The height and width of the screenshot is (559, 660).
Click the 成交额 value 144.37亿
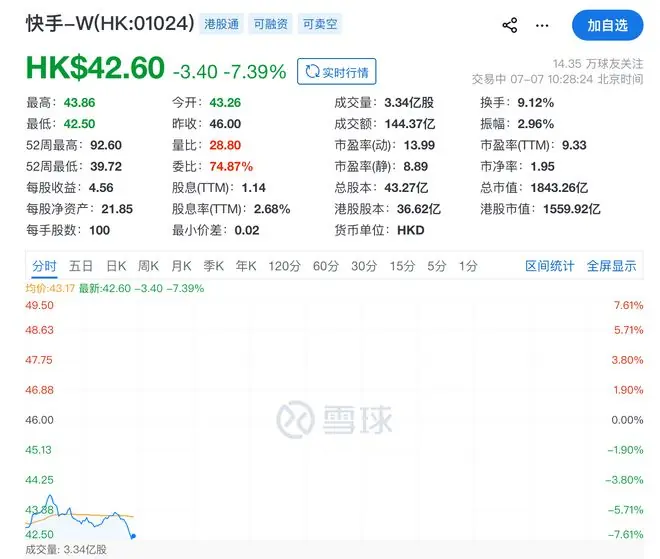tap(410, 124)
